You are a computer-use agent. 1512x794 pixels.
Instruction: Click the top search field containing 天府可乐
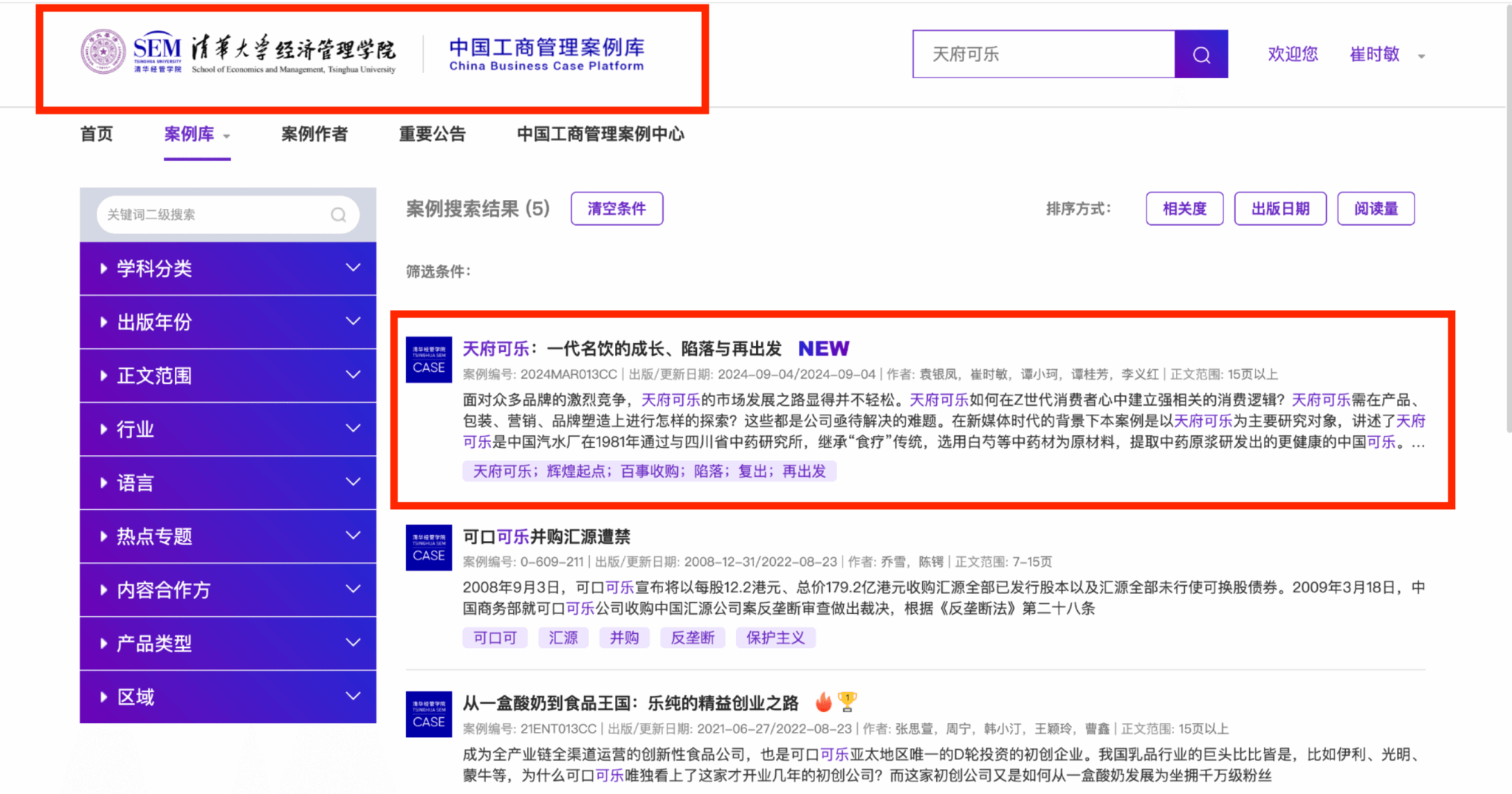[x=1042, y=55]
